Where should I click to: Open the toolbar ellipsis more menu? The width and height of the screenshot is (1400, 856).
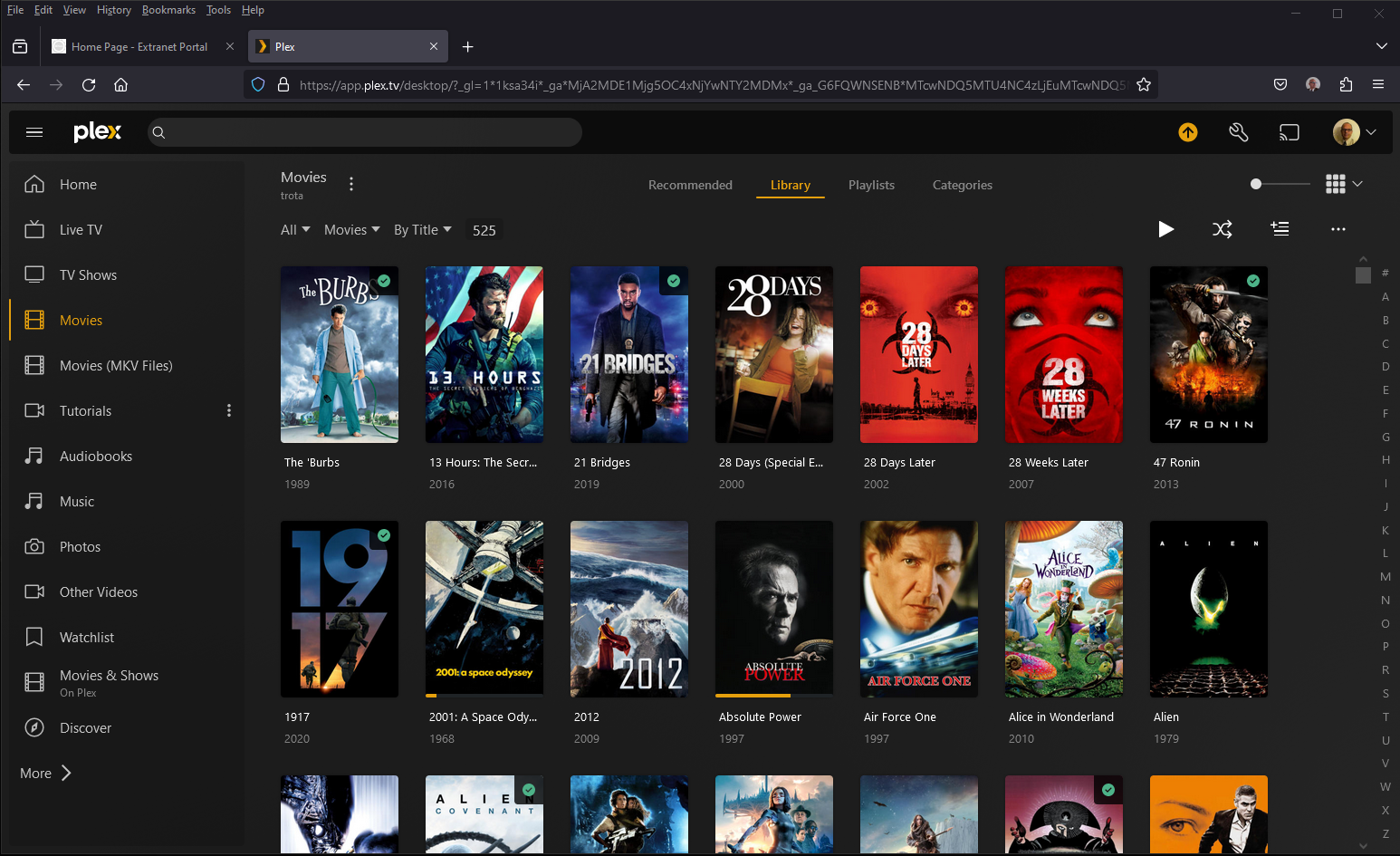point(1338,229)
